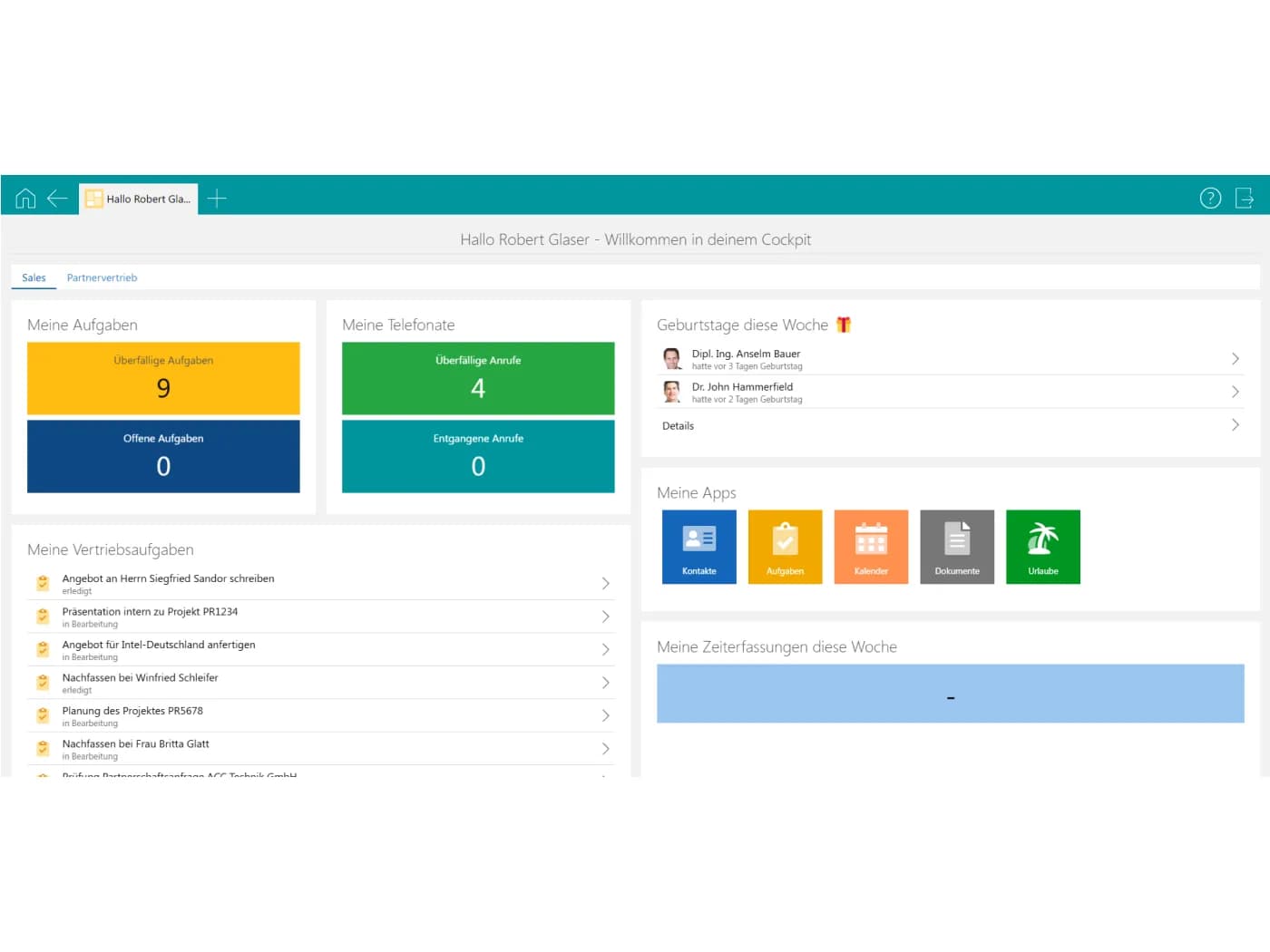The width and height of the screenshot is (1270, 952).
Task: Switch to the Partnervertrieb tab
Action: (x=102, y=278)
